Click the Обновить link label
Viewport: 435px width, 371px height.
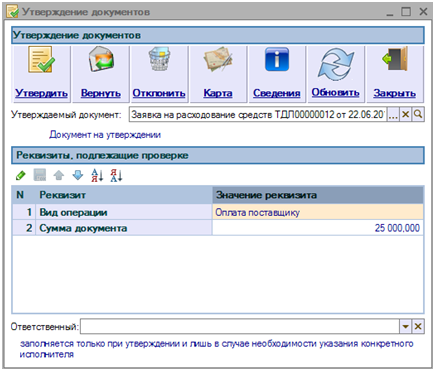tap(335, 92)
